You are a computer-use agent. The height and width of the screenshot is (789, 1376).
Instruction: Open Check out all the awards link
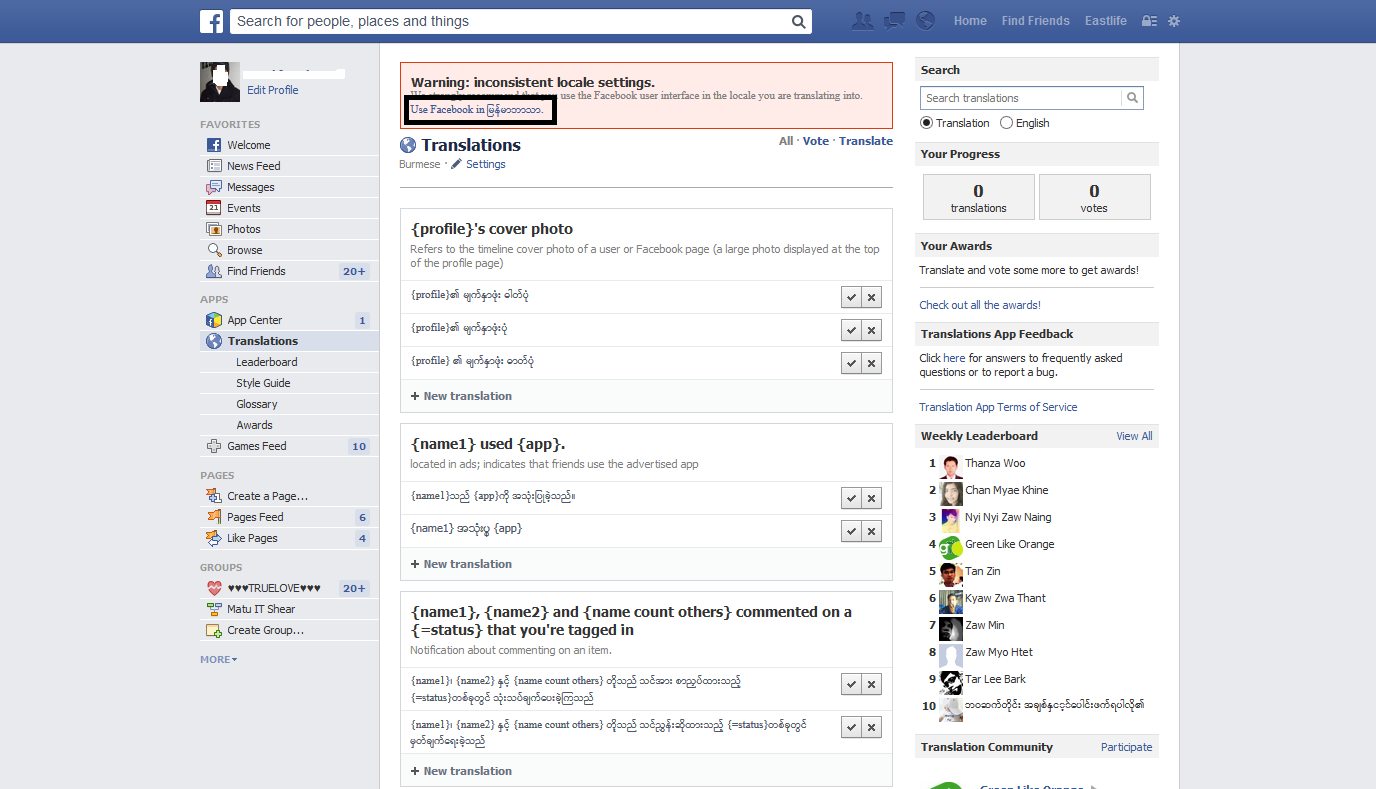(980, 305)
